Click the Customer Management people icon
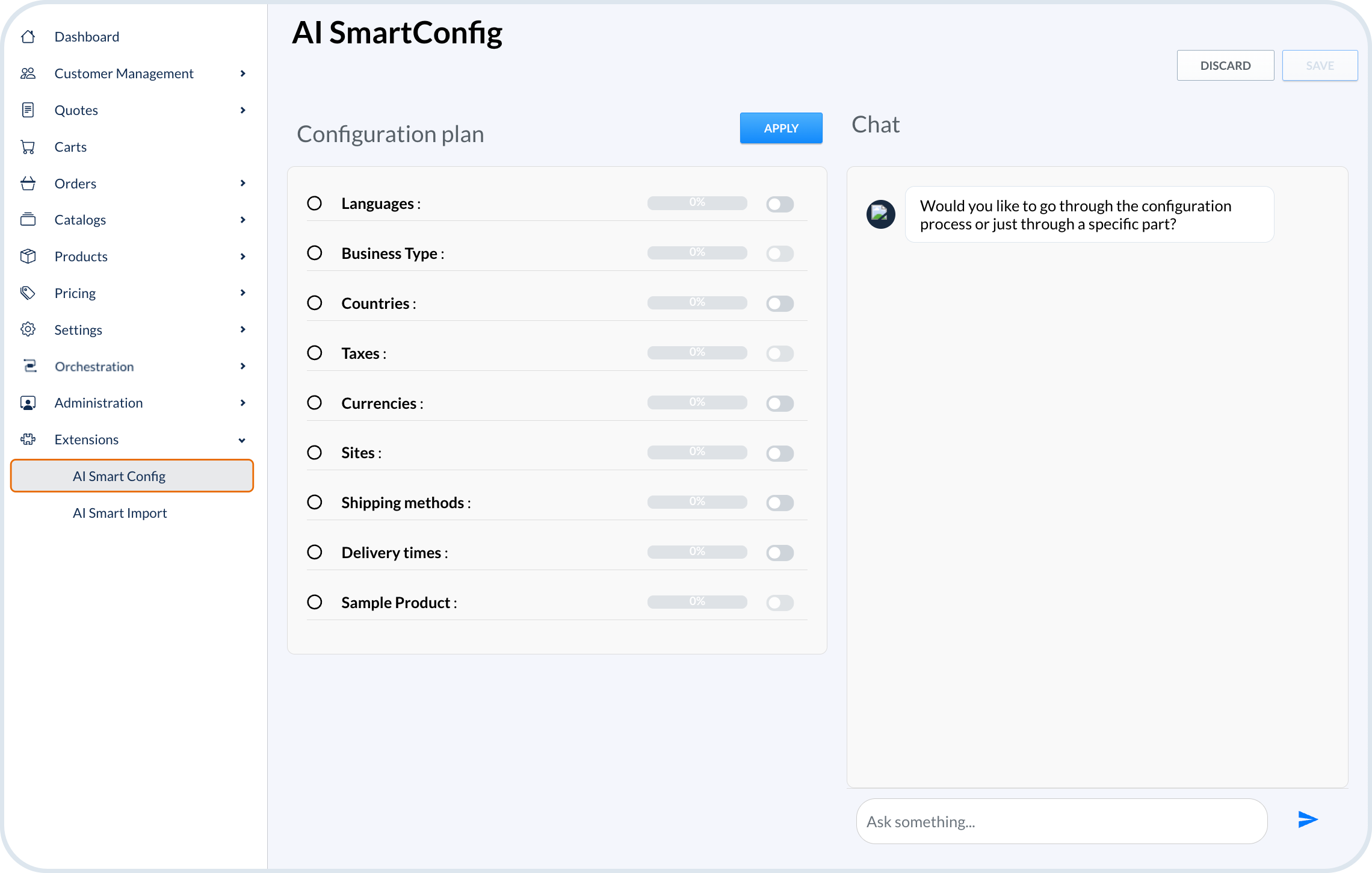Image resolution: width=1372 pixels, height=873 pixels. [28, 73]
